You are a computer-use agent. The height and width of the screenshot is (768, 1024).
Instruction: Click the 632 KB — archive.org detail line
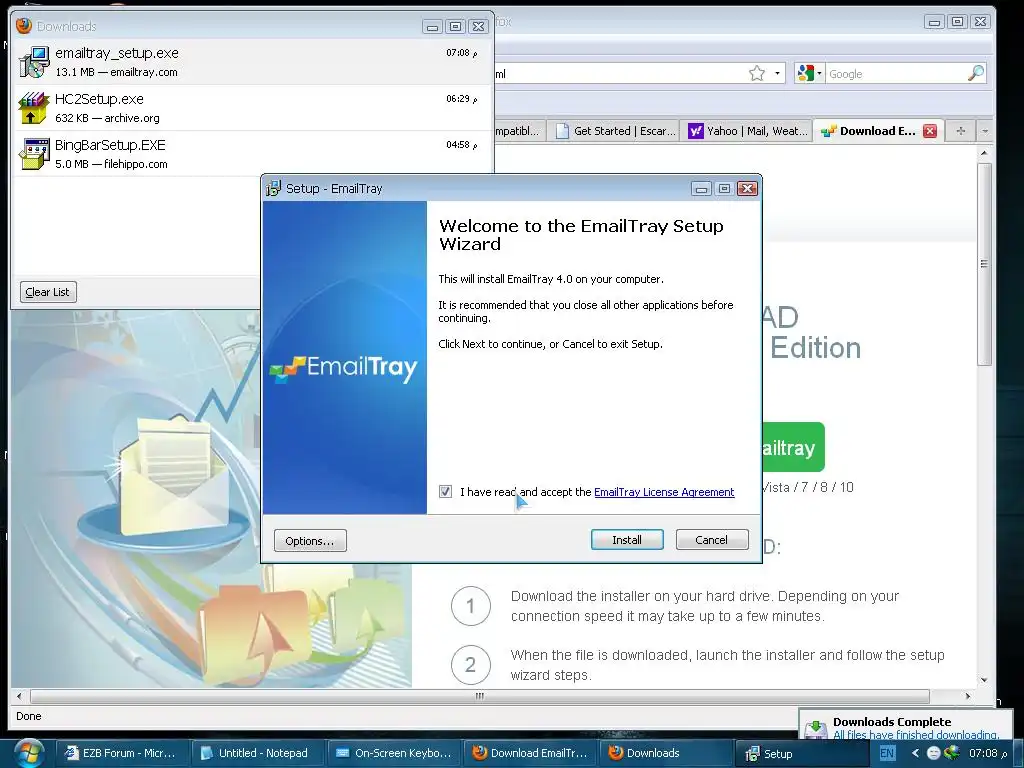[x=107, y=118]
